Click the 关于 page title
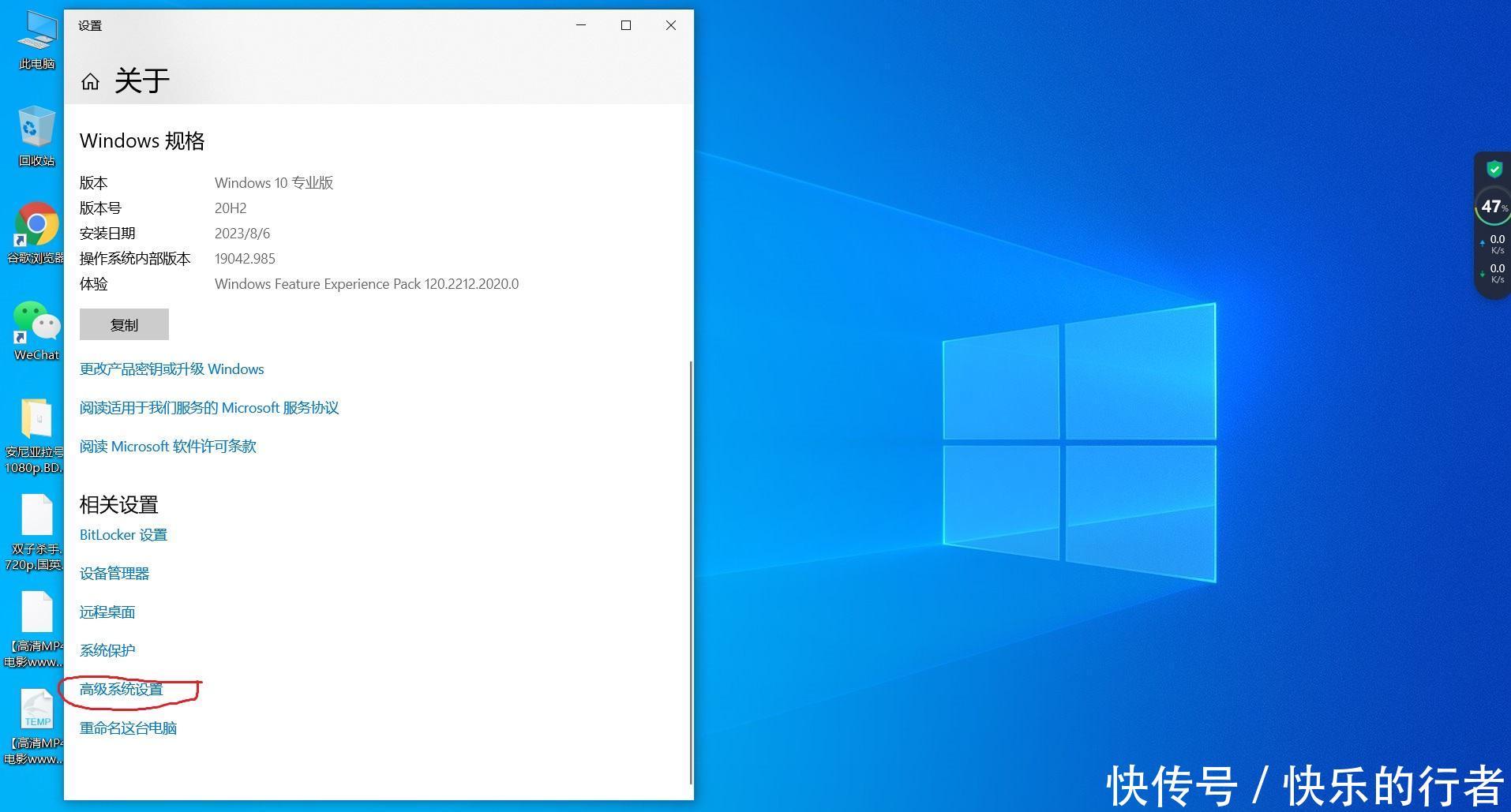This screenshot has width=1511, height=812. [x=142, y=80]
